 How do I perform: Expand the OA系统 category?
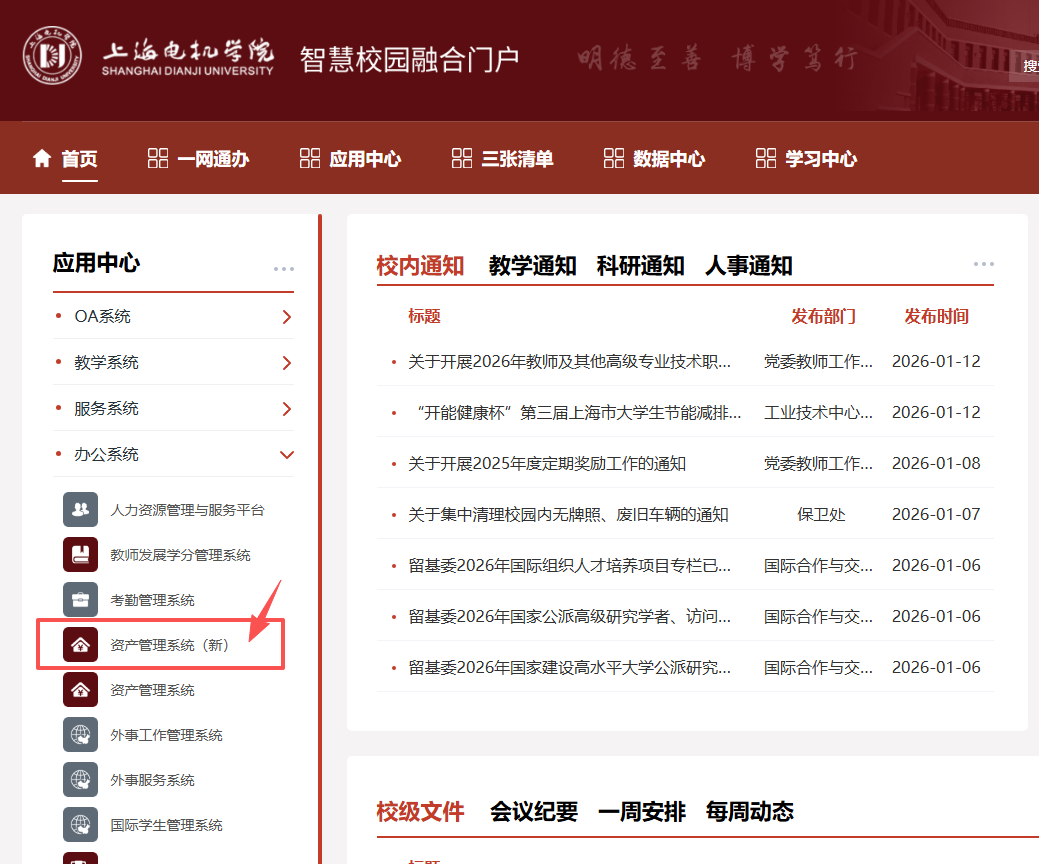287,317
